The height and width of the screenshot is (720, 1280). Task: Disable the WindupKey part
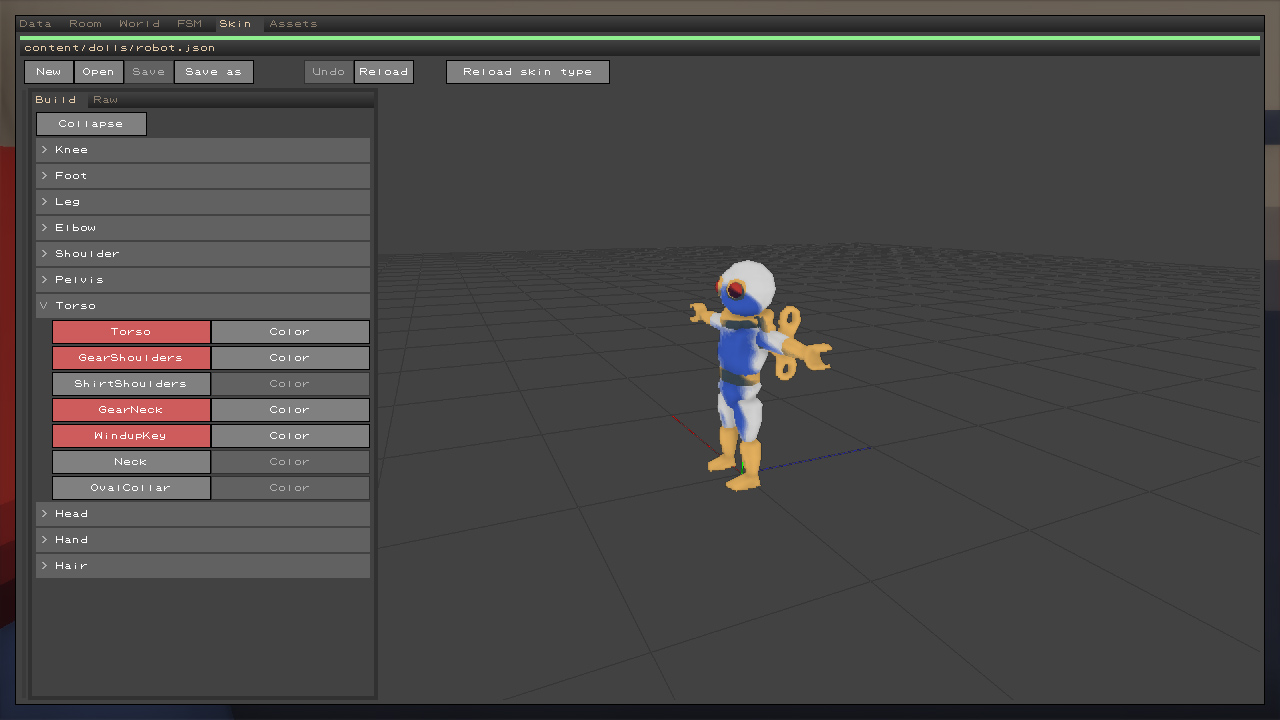click(131, 436)
